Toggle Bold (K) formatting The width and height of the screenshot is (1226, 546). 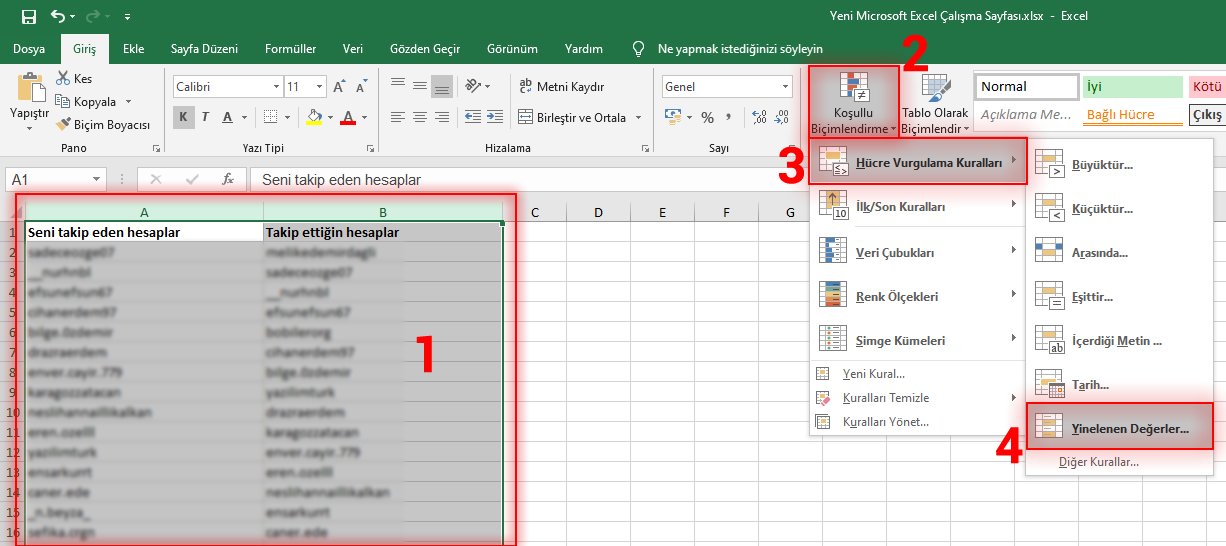tap(184, 118)
